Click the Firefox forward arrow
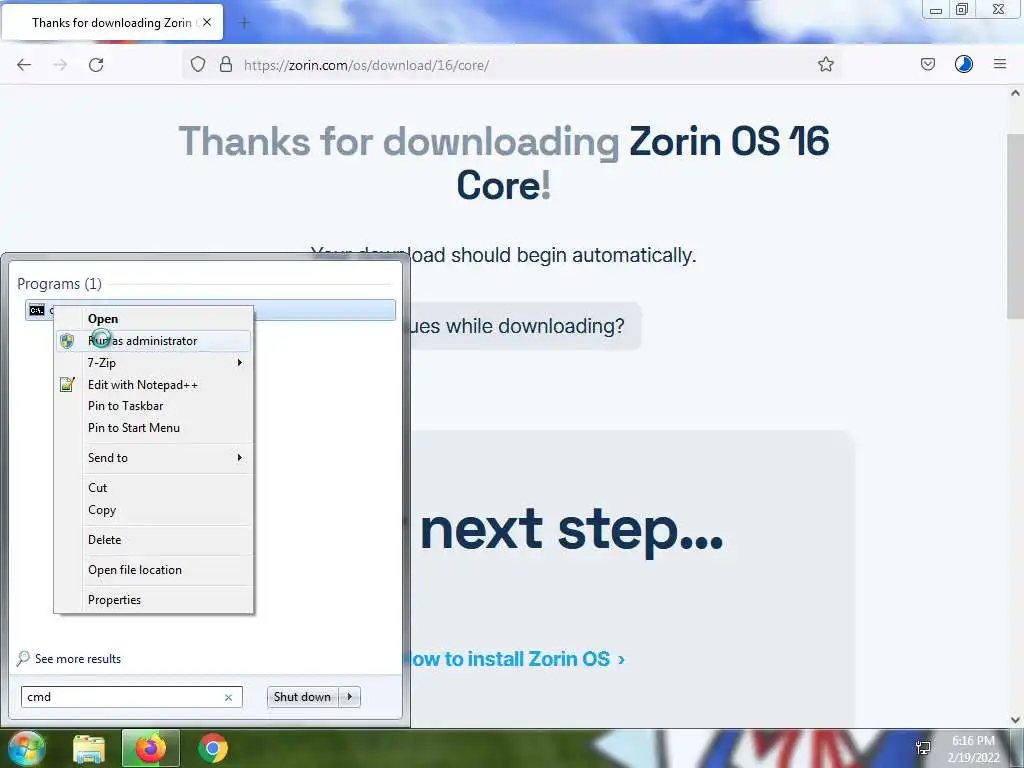The width and height of the screenshot is (1024, 768). 60,65
